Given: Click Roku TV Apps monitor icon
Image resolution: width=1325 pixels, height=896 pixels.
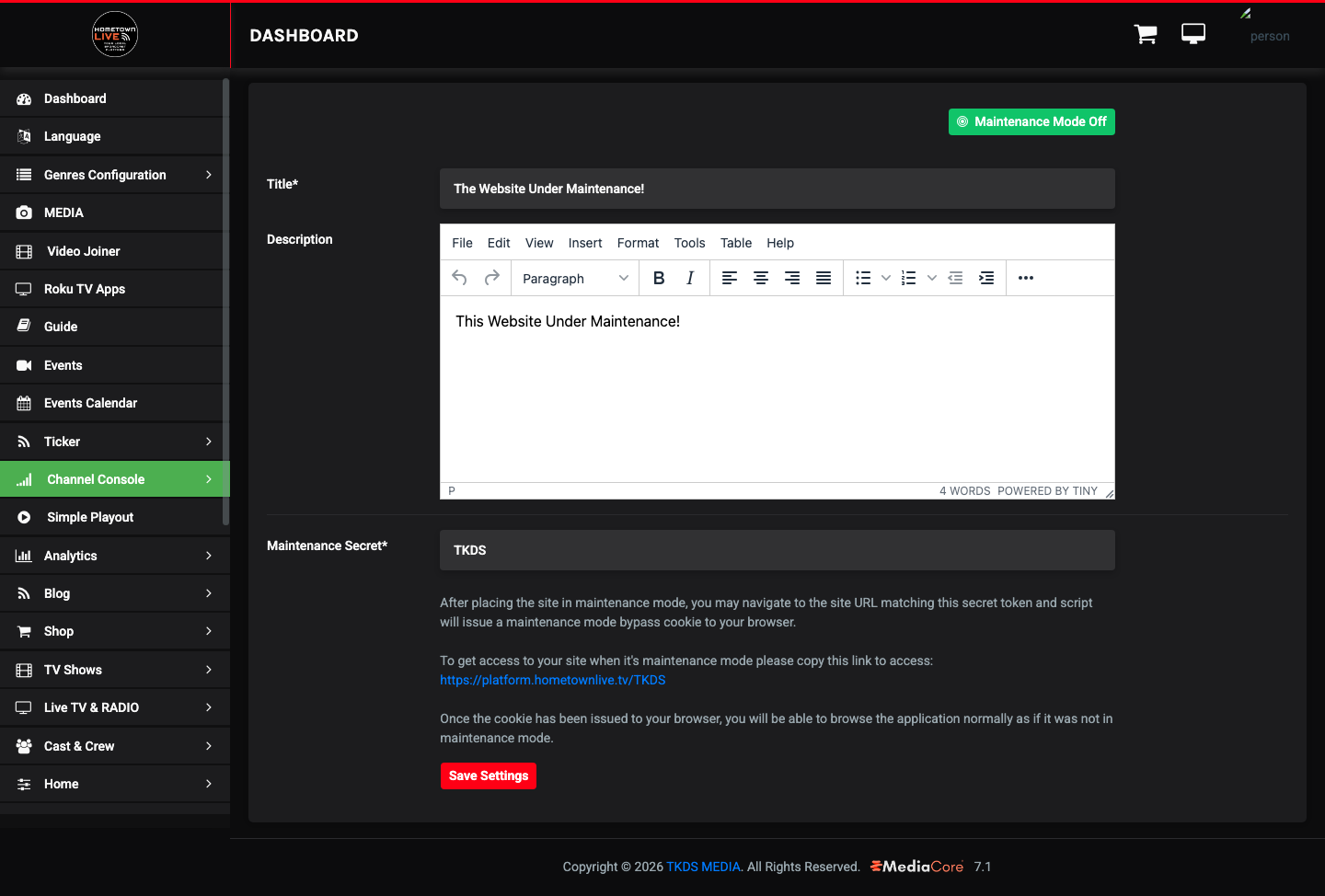Looking at the screenshot, I should (24, 289).
